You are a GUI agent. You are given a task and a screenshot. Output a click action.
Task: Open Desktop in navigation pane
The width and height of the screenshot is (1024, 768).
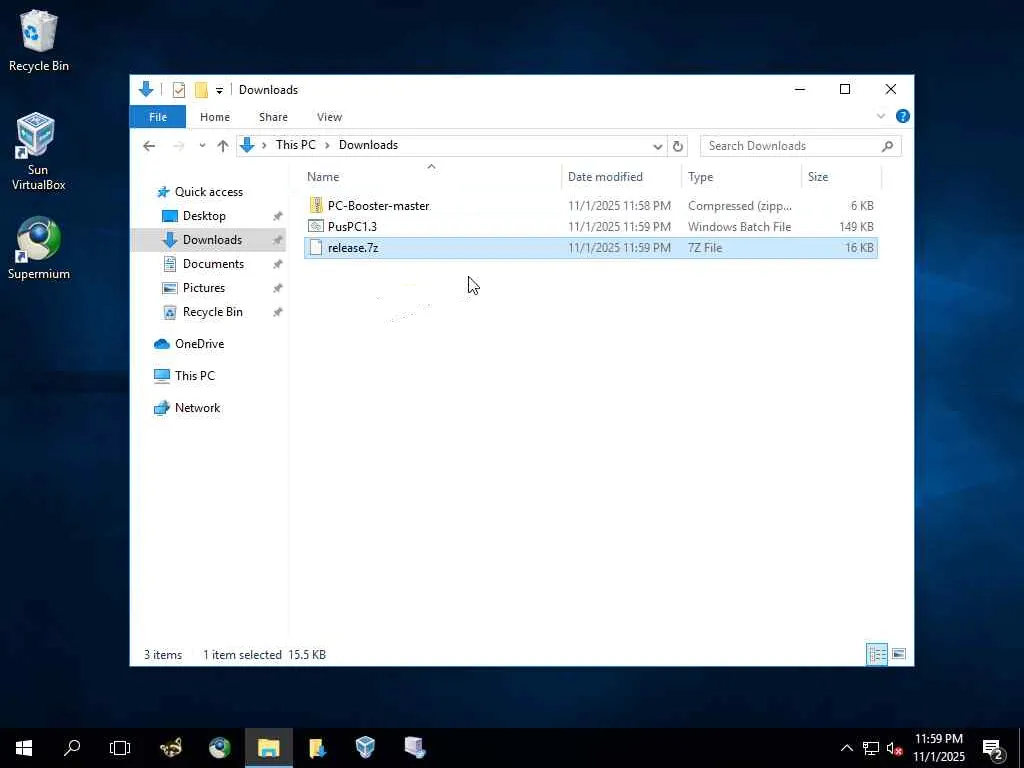coord(204,216)
